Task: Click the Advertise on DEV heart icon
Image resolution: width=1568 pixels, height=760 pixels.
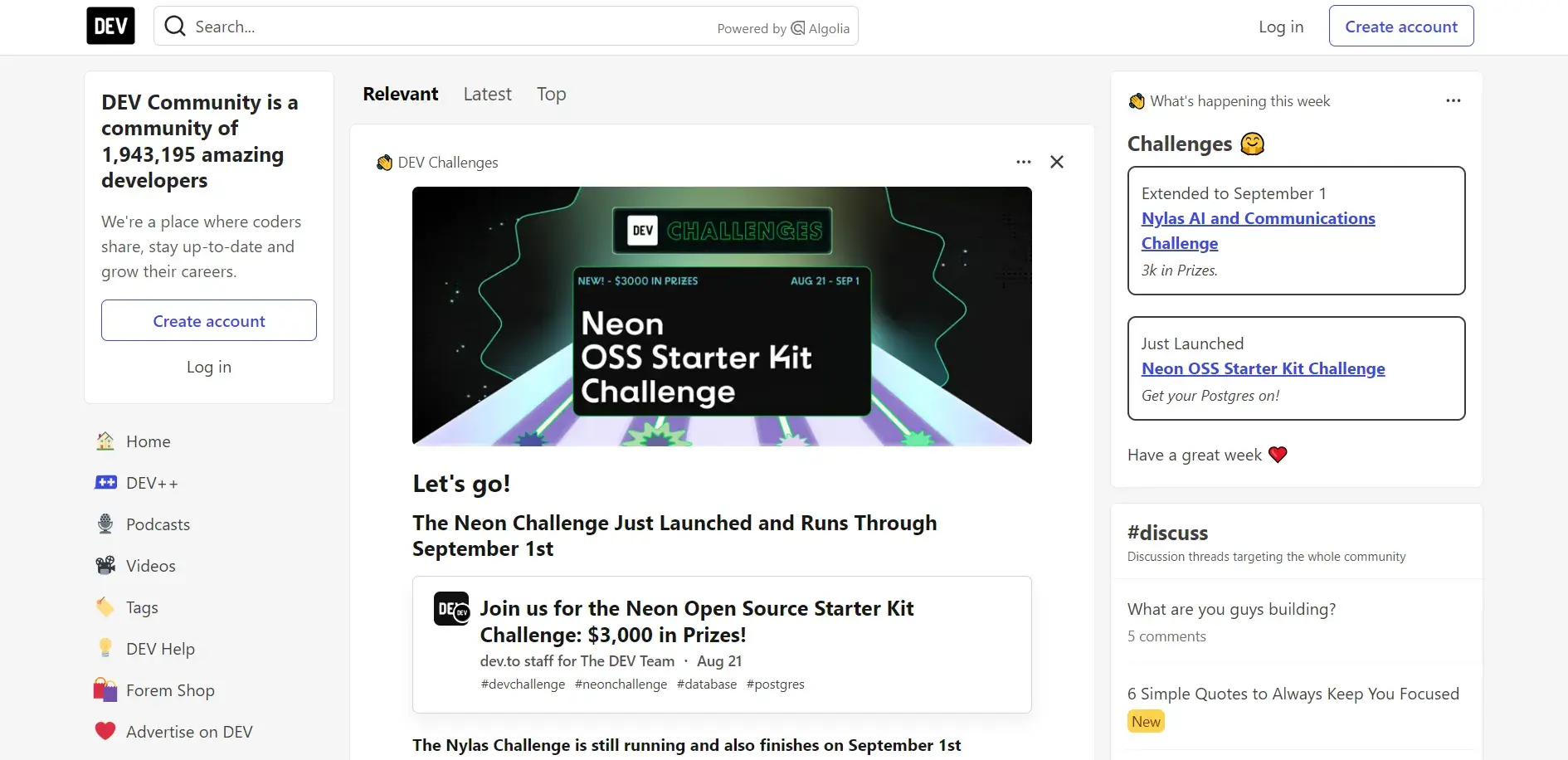Action: (105, 731)
